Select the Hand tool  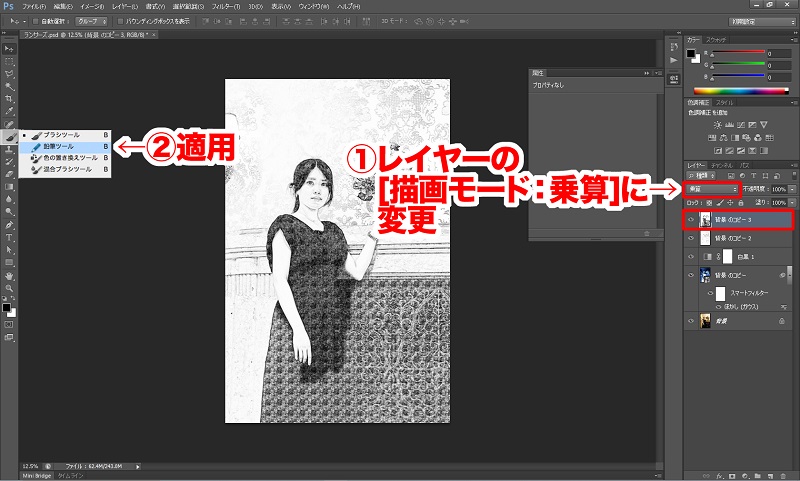pyautogui.click(x=9, y=276)
